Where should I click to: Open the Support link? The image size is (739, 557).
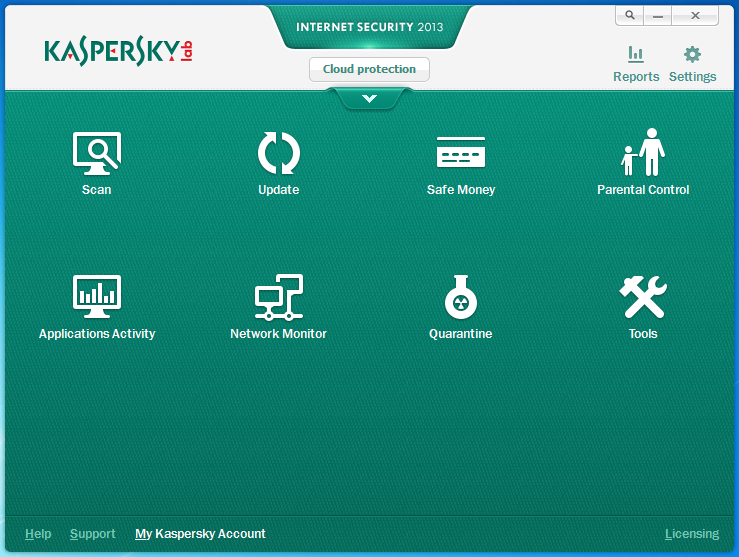92,533
